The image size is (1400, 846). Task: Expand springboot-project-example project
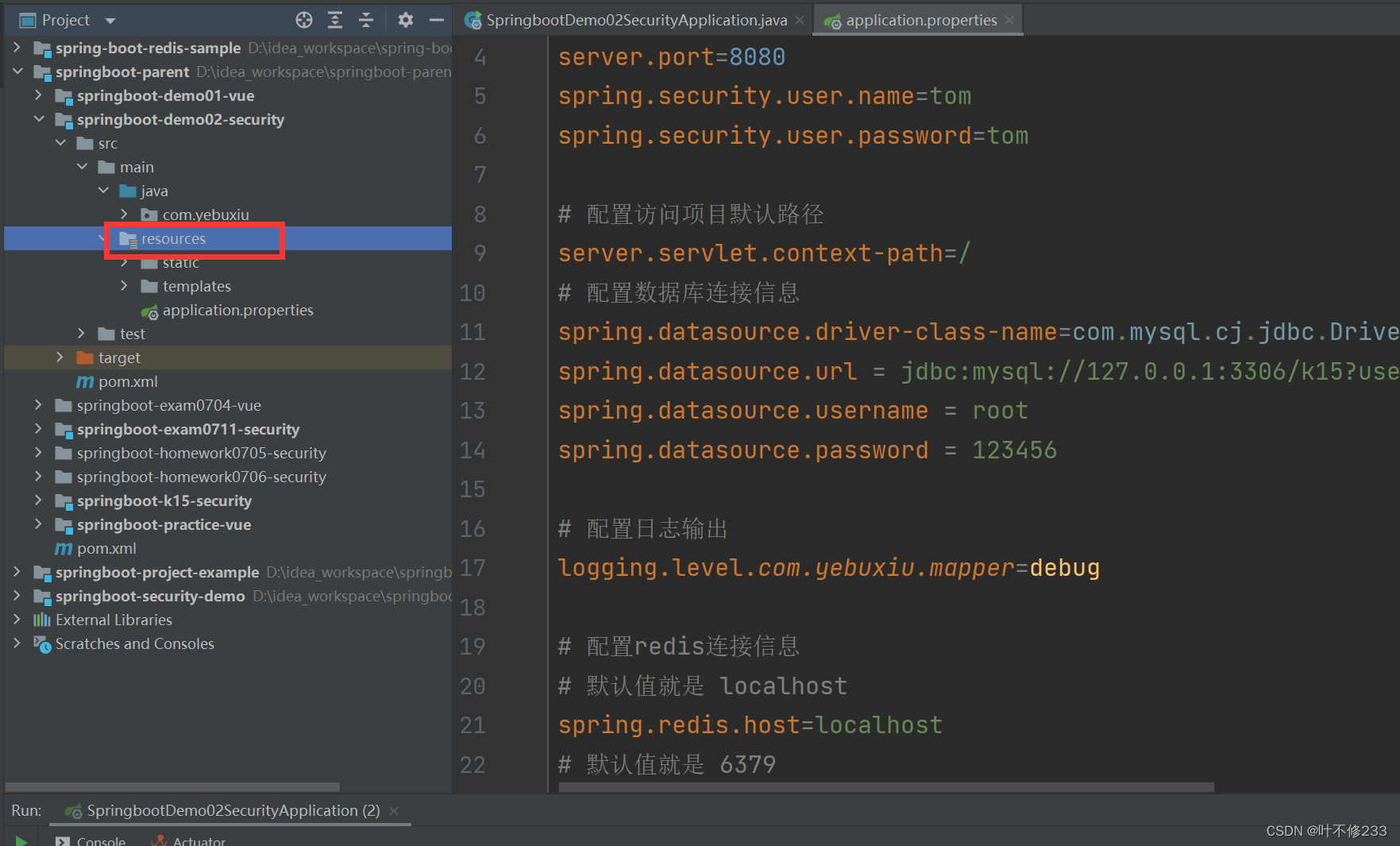tap(17, 572)
